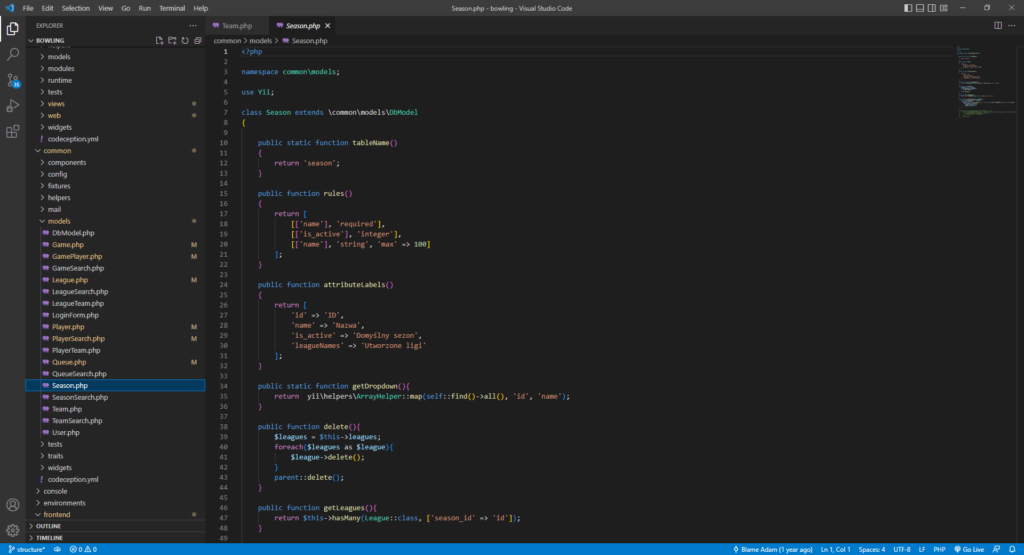The width and height of the screenshot is (1024, 555).
Task: Open common codeception.yml in file tree
Action: 115,479
